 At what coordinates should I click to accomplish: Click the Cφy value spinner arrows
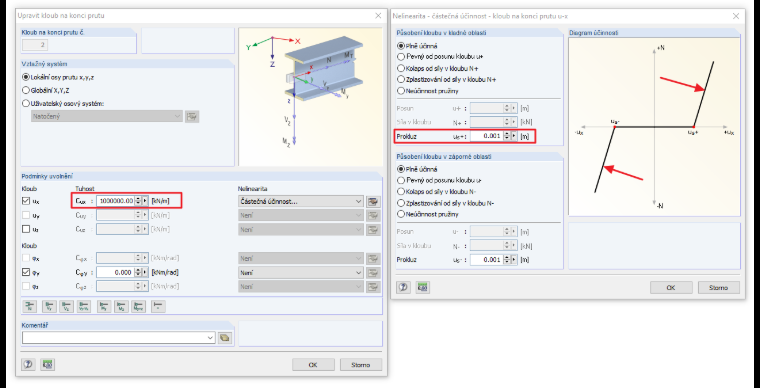138,273
